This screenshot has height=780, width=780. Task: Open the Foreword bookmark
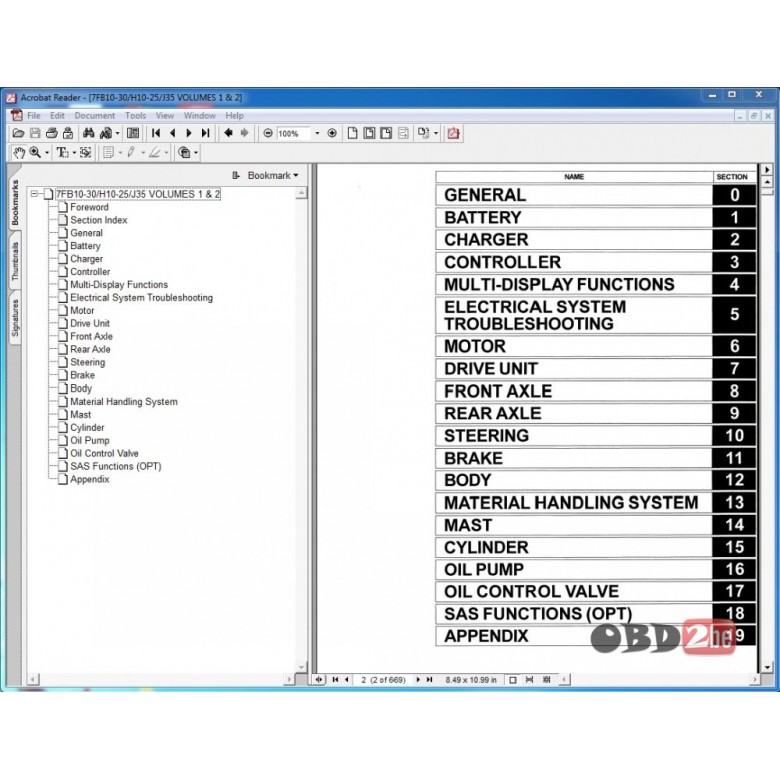tap(89, 207)
